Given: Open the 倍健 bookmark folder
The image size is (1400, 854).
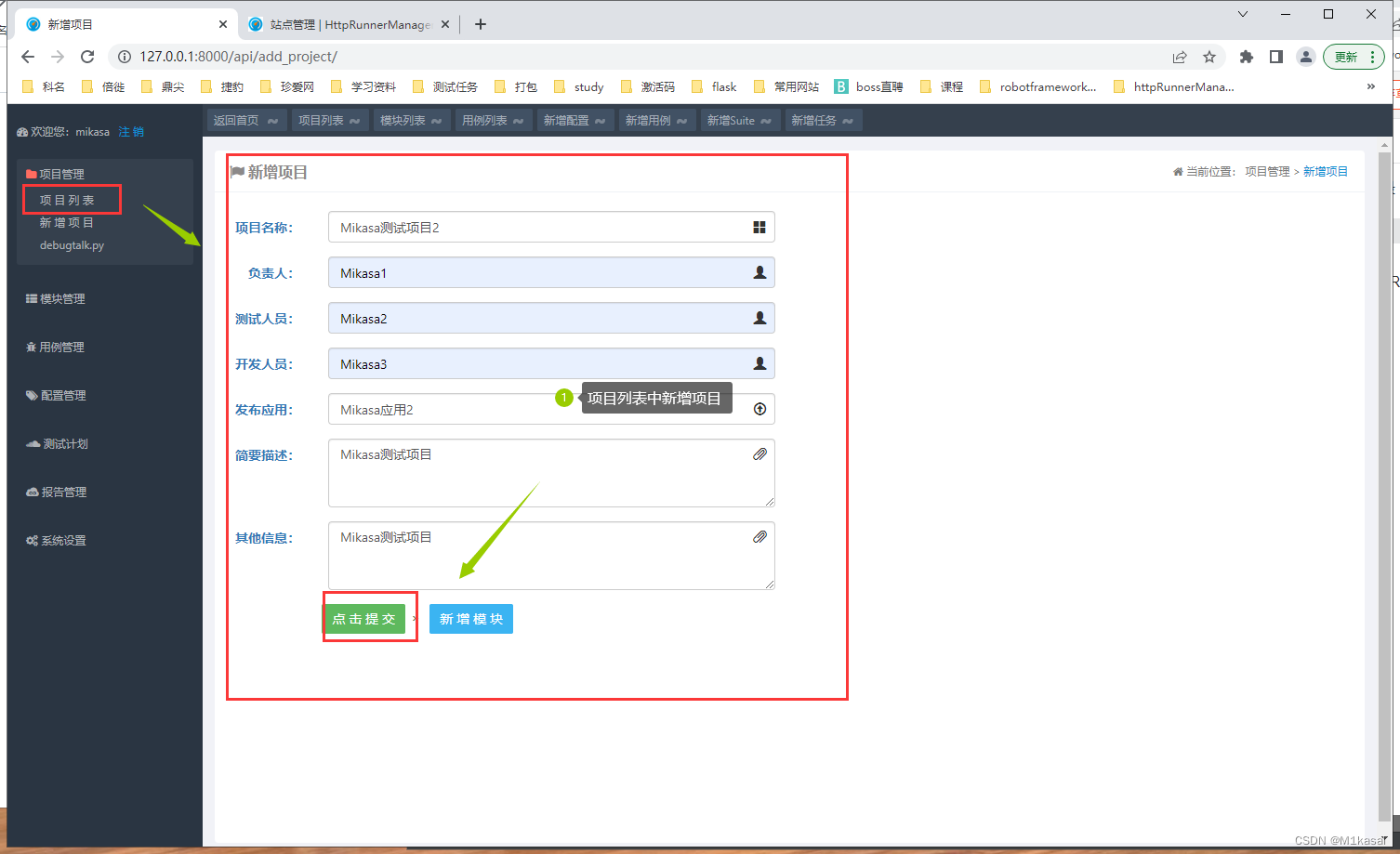Looking at the screenshot, I should coord(103,86).
